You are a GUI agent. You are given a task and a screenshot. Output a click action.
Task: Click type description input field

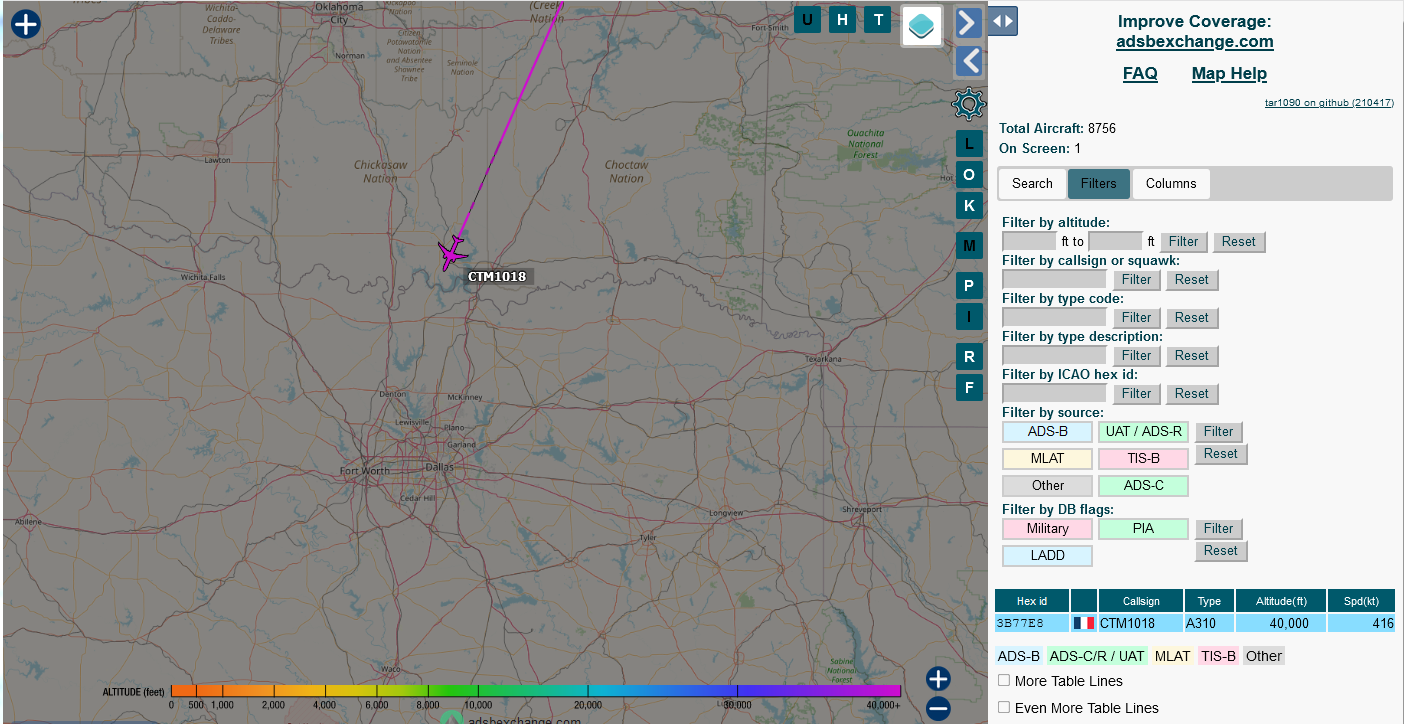click(1054, 355)
